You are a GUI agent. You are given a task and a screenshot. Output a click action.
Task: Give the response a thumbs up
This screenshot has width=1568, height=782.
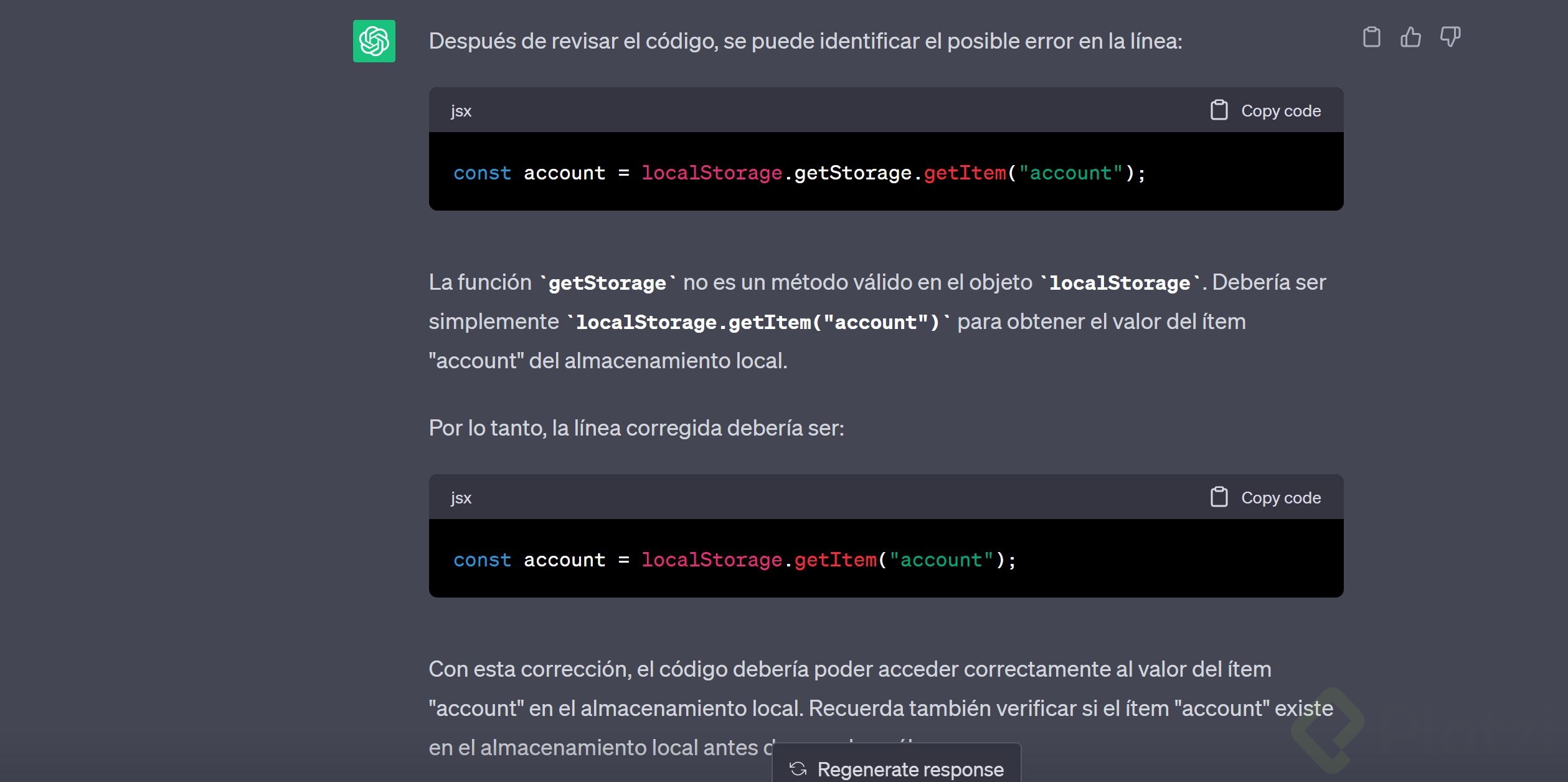[x=1410, y=37]
